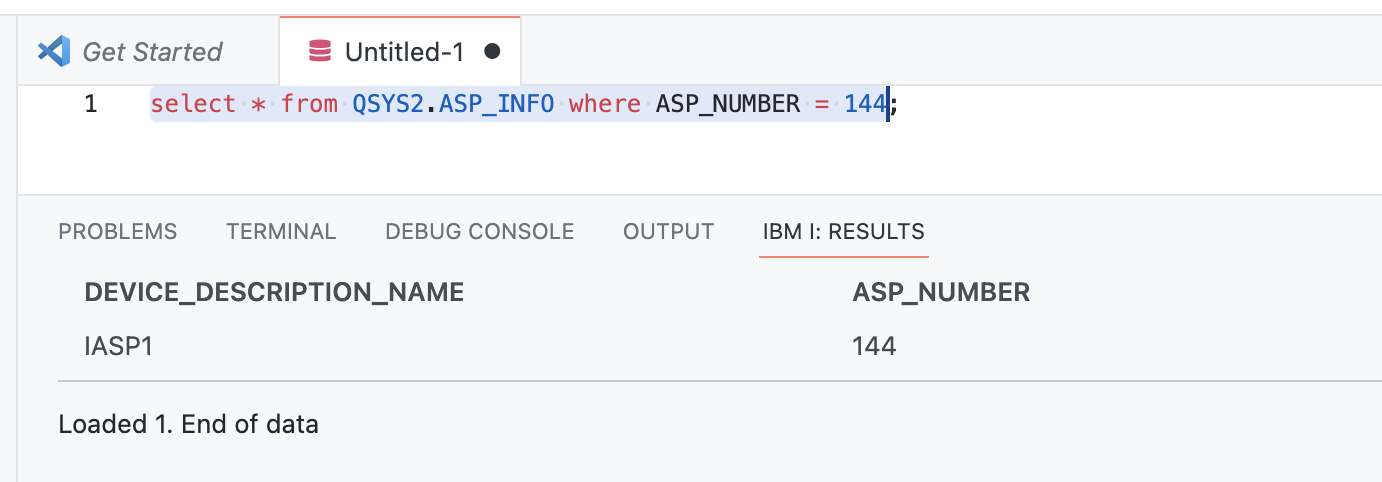Show the OUTPUT panel tab

[x=668, y=232]
